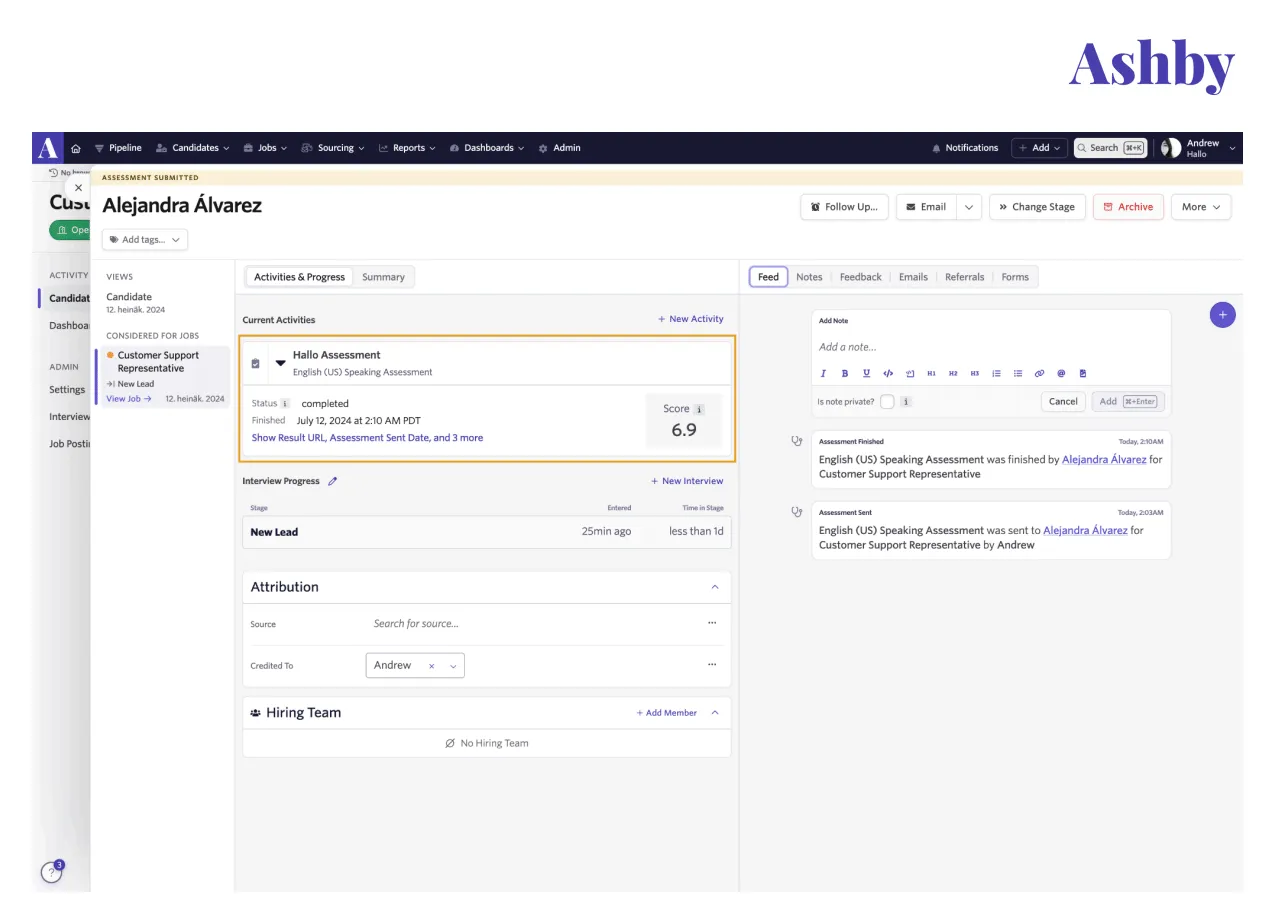The height and width of the screenshot is (920, 1271).
Task: Click the Ashby logo in the navigation bar
Action: click(47, 148)
